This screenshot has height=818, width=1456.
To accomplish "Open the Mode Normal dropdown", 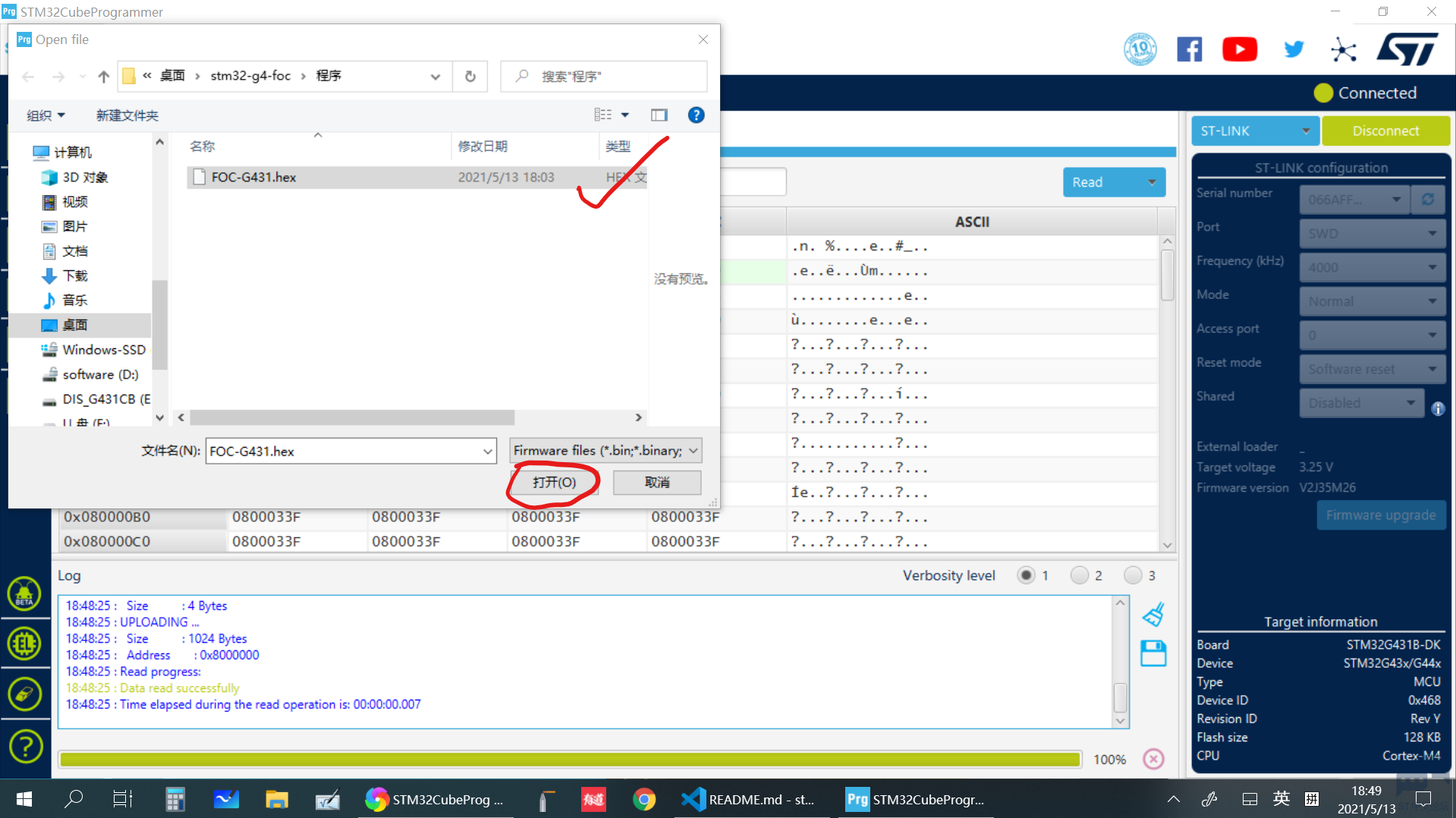I will coord(1372,301).
